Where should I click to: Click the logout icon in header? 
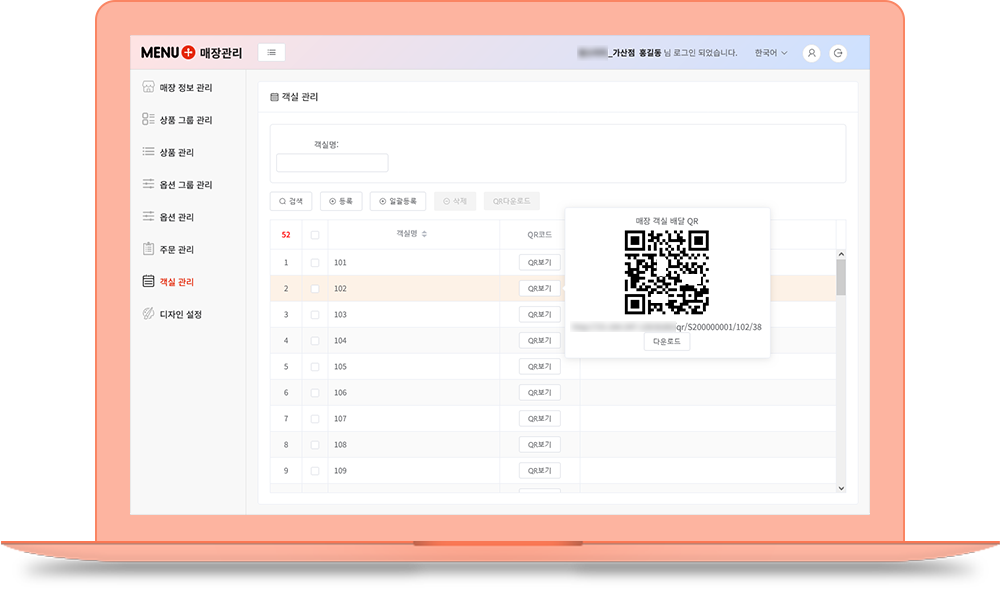coord(838,54)
